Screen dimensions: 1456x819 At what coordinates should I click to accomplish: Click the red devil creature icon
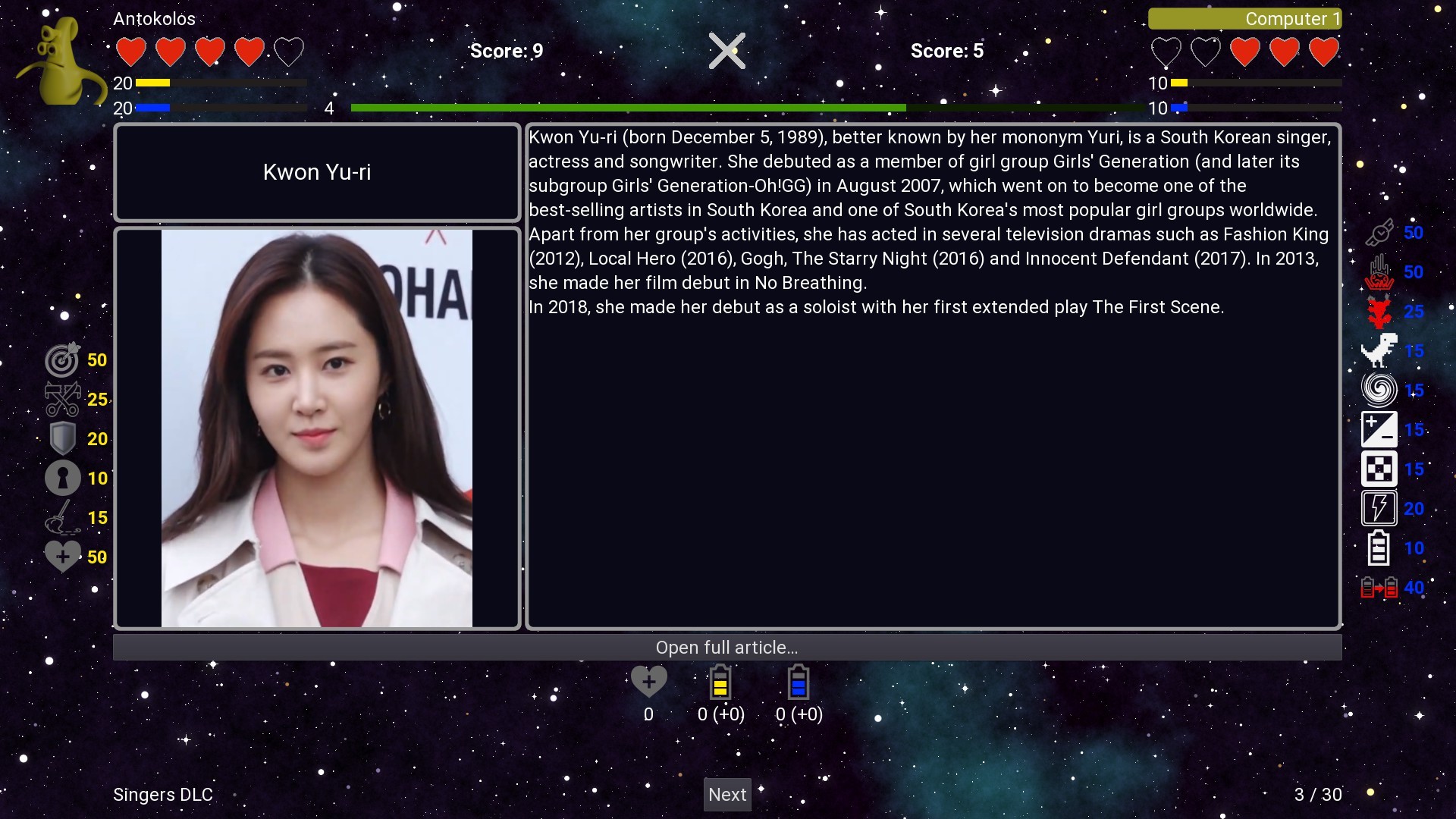(x=1380, y=312)
